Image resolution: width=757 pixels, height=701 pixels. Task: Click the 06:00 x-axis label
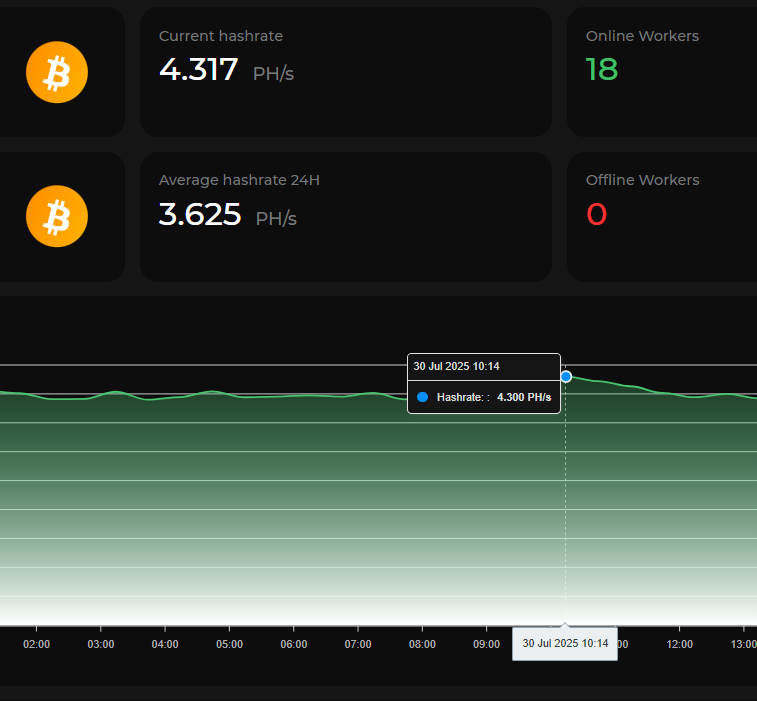click(294, 645)
